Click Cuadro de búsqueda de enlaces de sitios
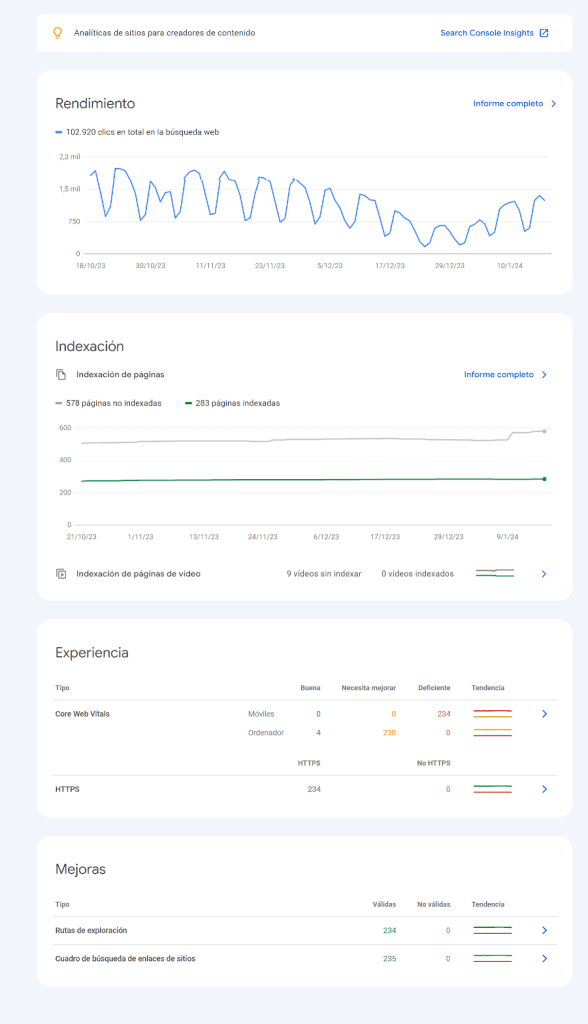This screenshot has height=1024, width=588. [125, 959]
